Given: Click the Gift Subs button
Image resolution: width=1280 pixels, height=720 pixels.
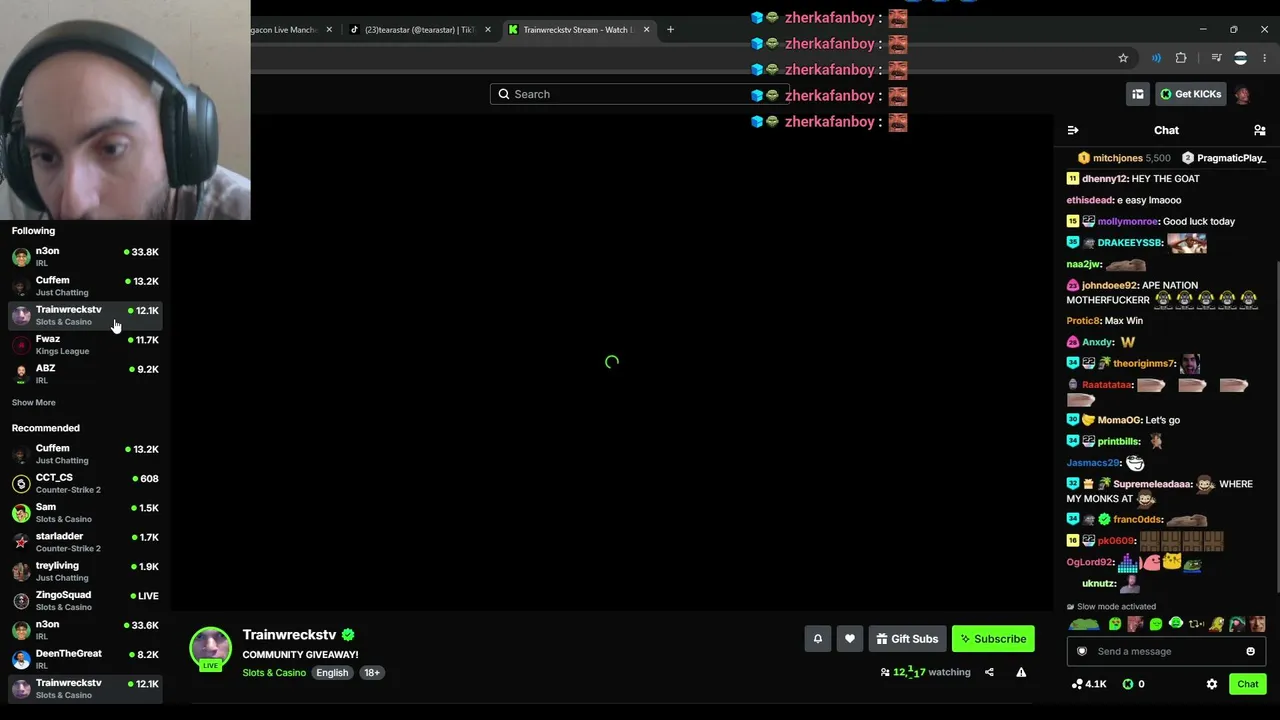Looking at the screenshot, I should click(907, 639).
